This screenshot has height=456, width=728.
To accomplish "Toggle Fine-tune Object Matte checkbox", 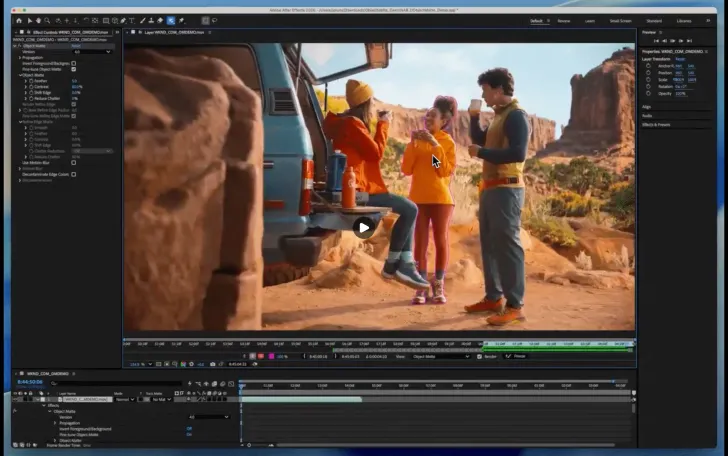I will (x=74, y=69).
